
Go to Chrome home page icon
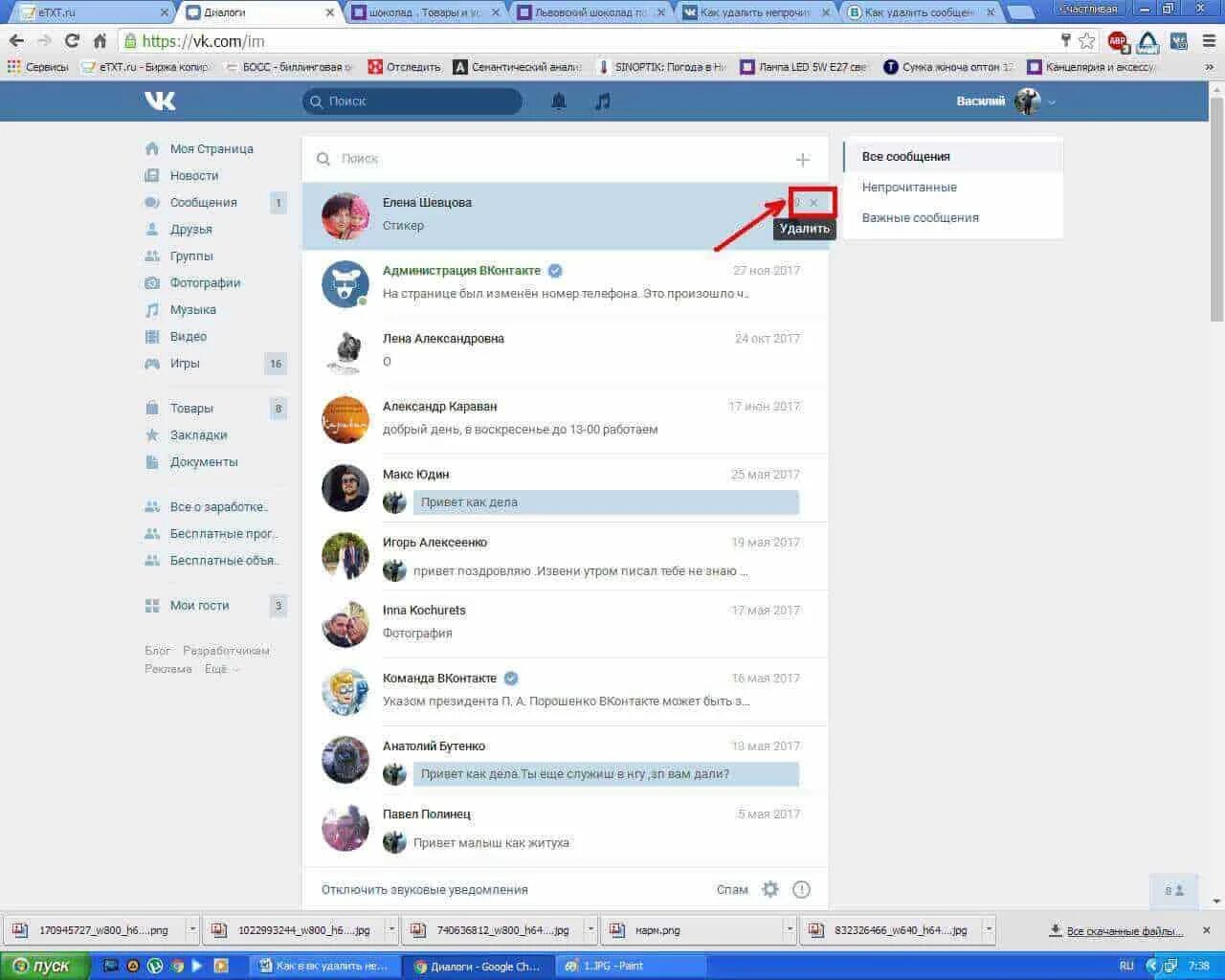click(x=100, y=41)
